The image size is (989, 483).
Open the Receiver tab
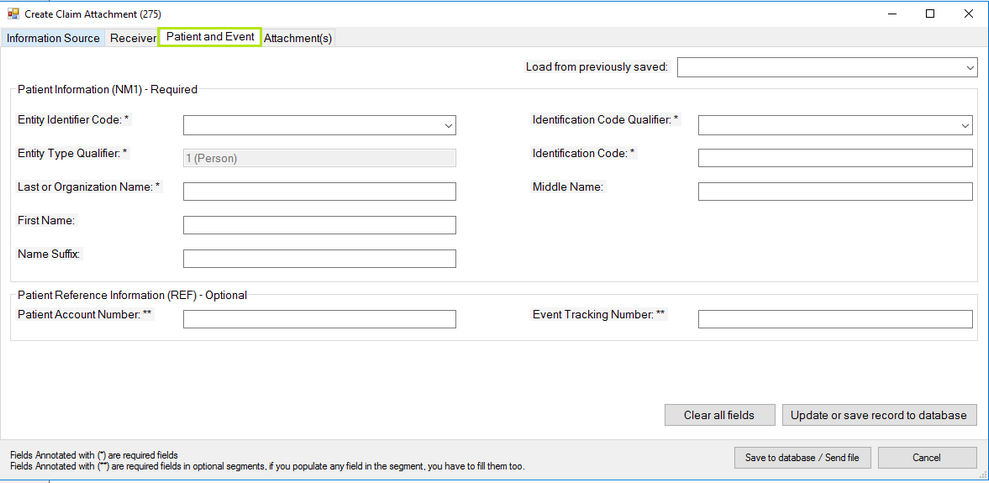click(132, 38)
